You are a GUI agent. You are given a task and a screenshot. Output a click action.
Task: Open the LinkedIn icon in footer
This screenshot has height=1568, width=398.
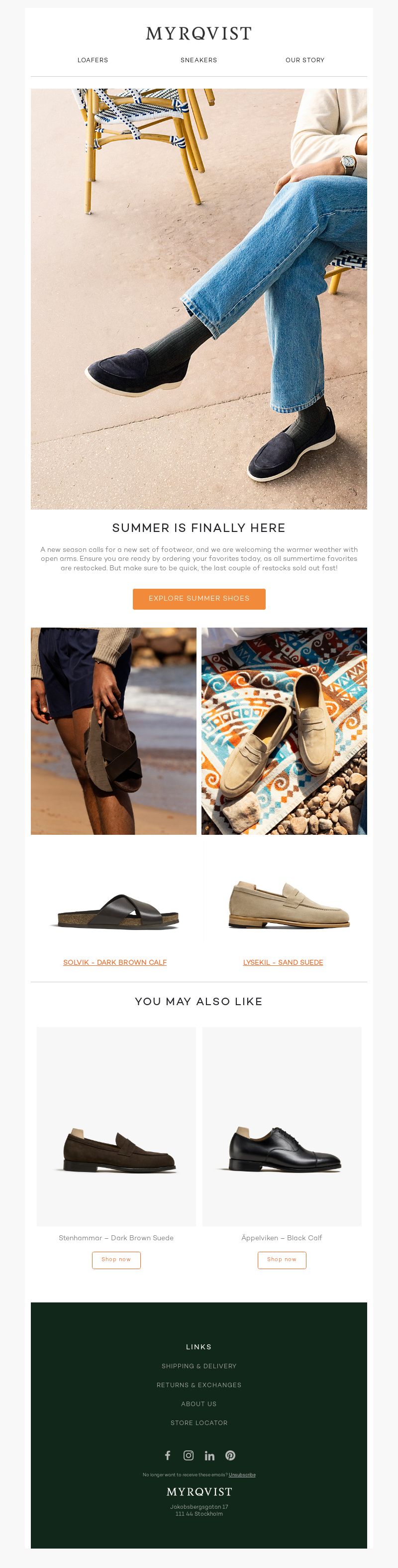point(209,1455)
